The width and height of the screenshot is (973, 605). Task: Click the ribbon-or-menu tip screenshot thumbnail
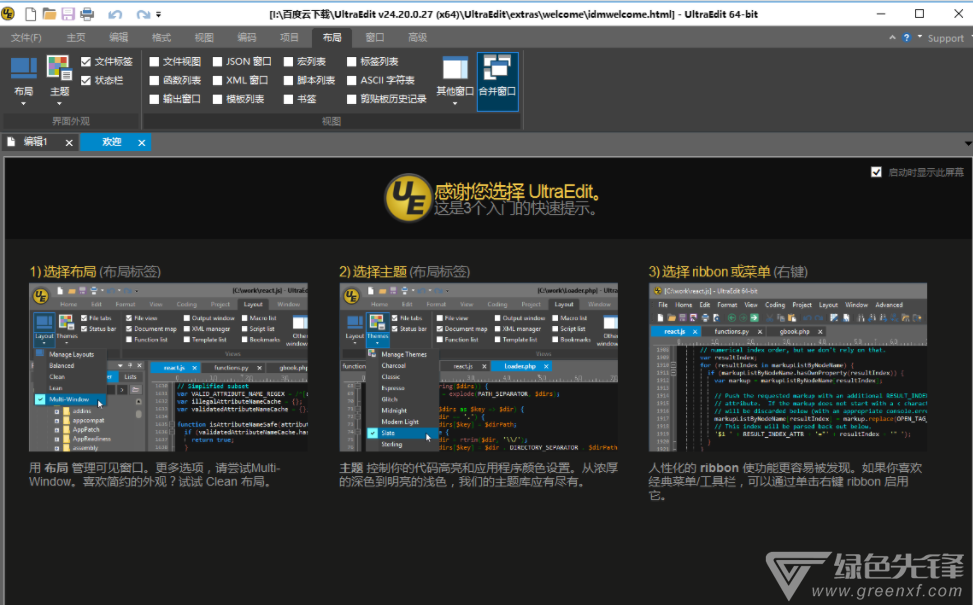788,367
